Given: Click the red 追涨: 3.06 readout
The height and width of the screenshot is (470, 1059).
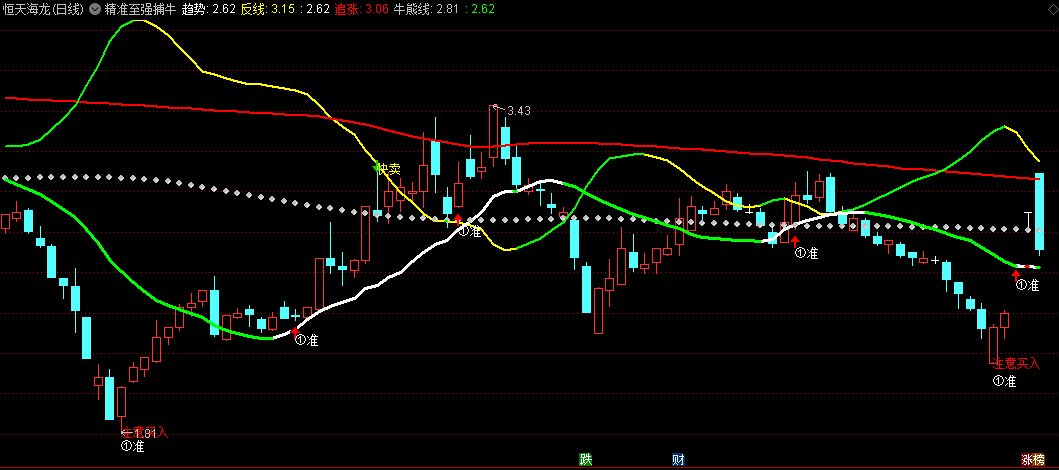Looking at the screenshot, I should tap(363, 9).
